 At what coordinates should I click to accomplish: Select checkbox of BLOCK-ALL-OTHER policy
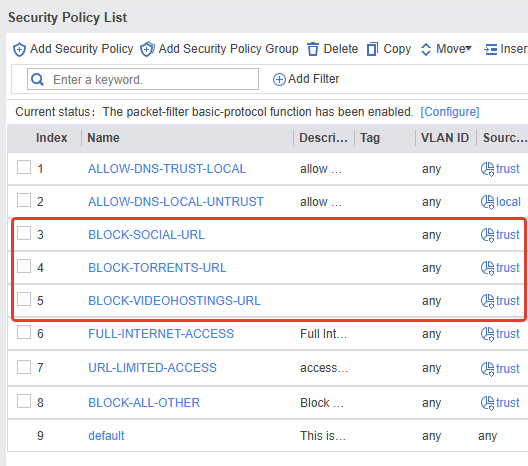(24, 401)
